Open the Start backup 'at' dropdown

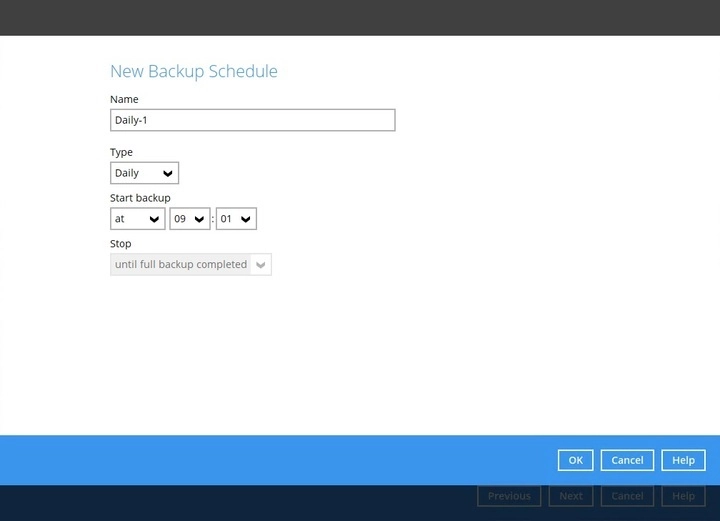pos(137,219)
